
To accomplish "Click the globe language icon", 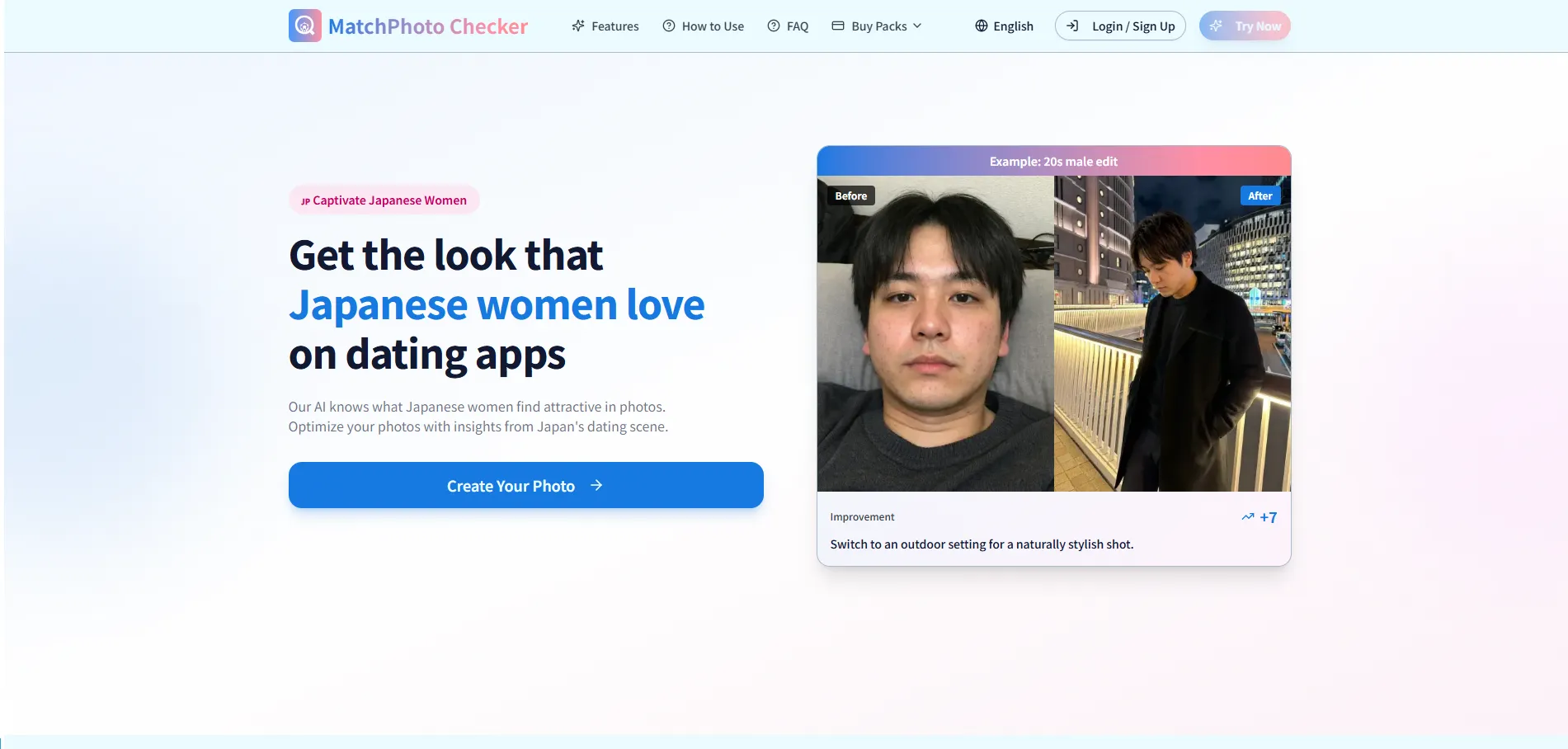I will 982,26.
